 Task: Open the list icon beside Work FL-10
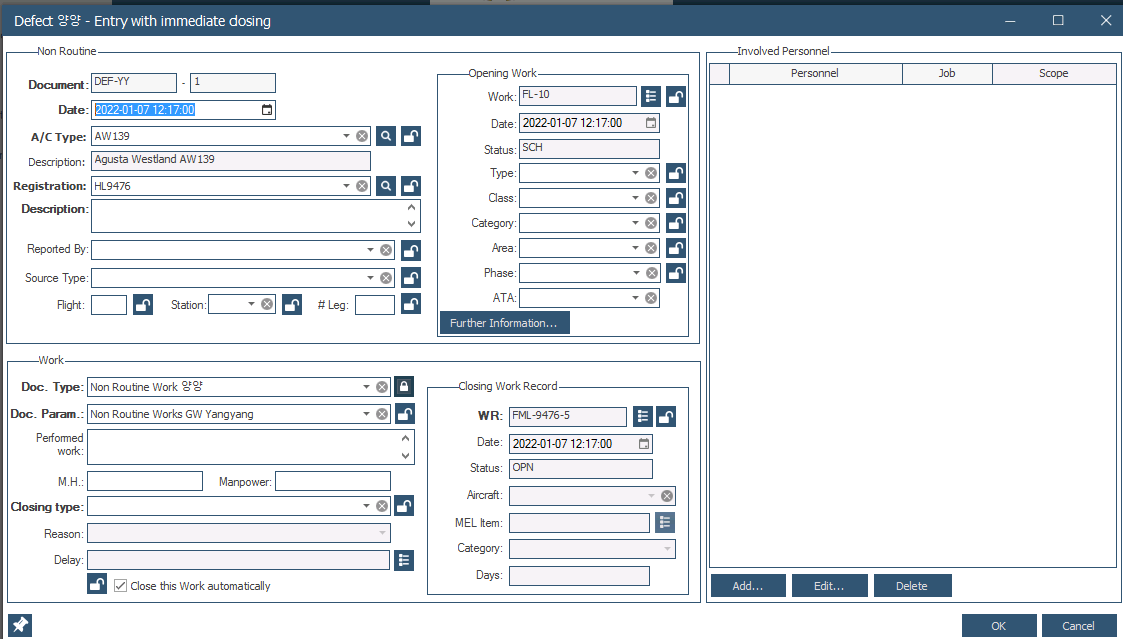click(651, 97)
